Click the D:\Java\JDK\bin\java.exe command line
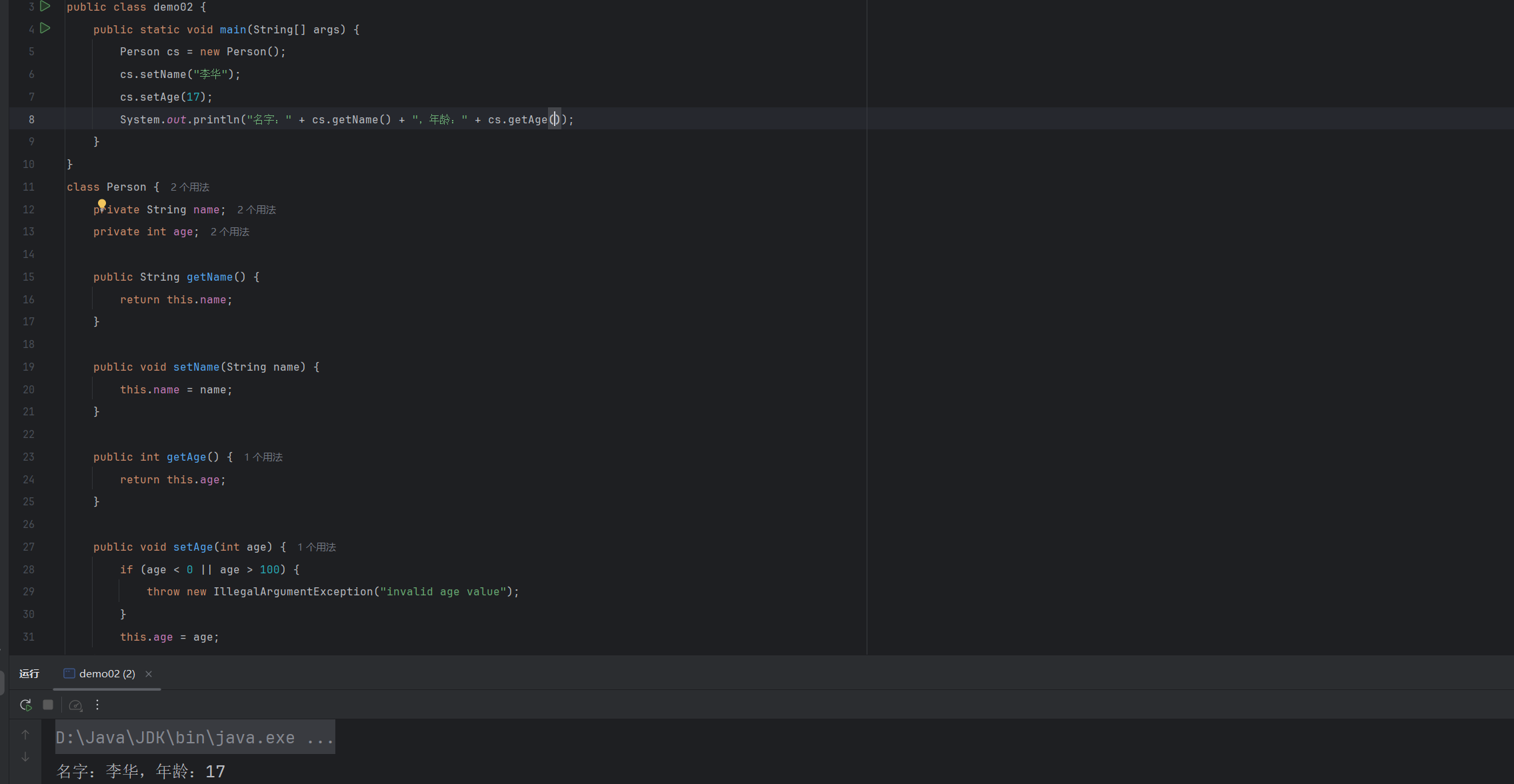Screen dimensions: 1514x784 [x=195, y=737]
